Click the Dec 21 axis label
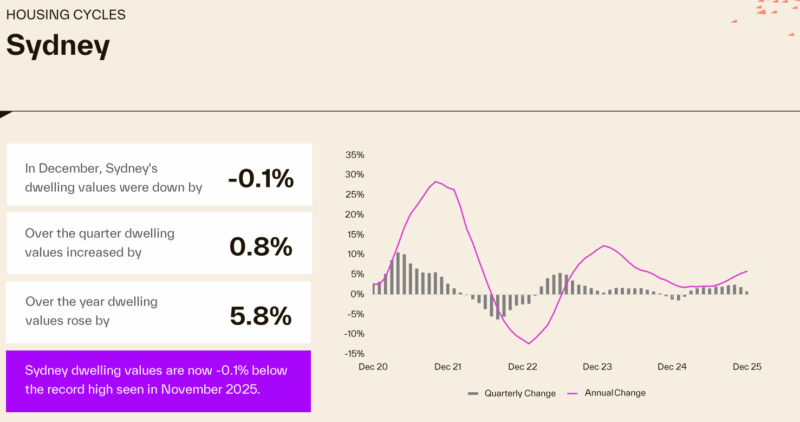Image resolution: width=800 pixels, height=422 pixels. 449,367
